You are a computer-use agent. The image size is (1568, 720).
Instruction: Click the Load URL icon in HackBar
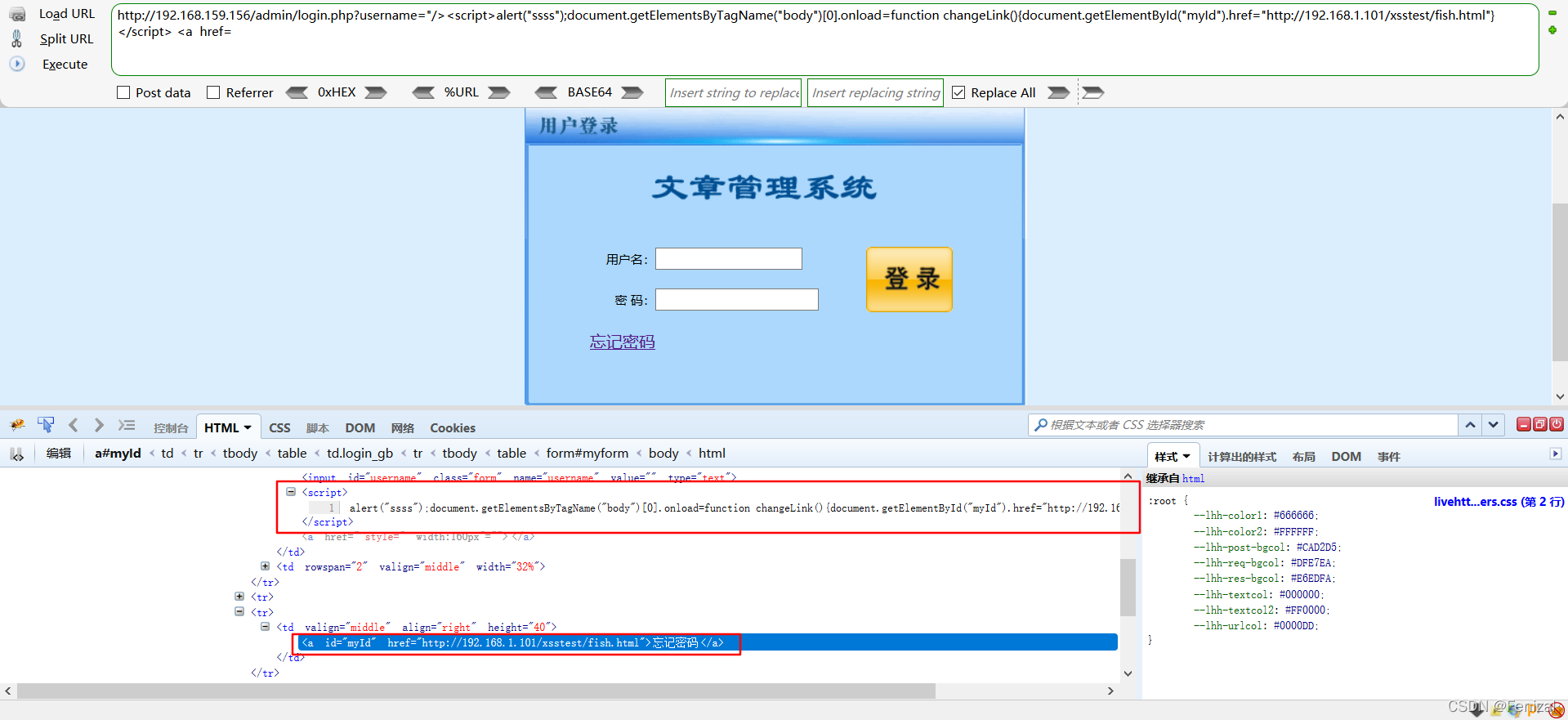pyautogui.click(x=17, y=14)
